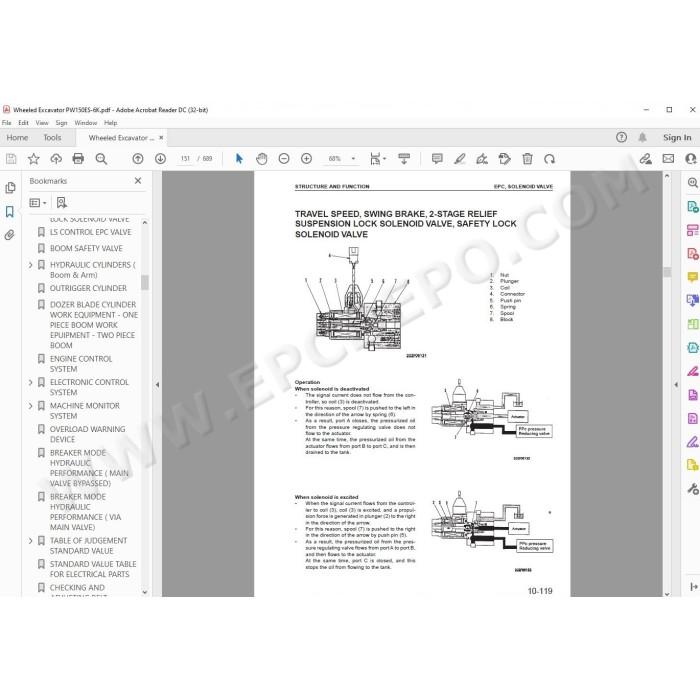Open the Help menu
700x700 pixels.
pyautogui.click(x=111, y=123)
